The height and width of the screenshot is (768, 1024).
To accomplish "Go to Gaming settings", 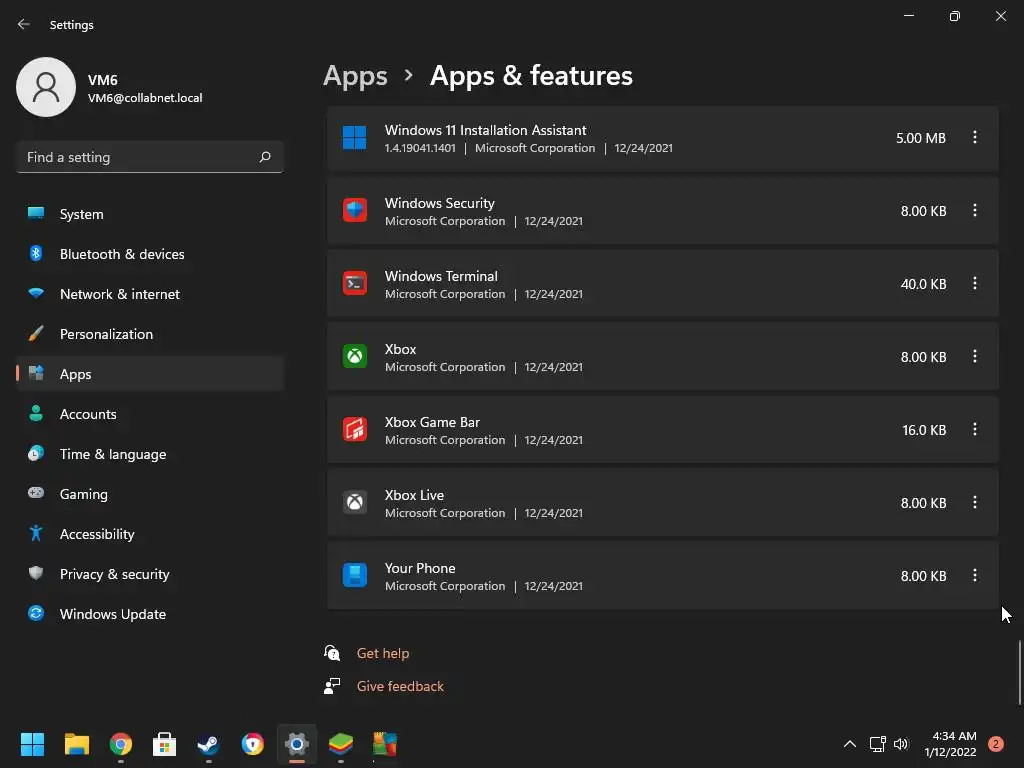I will coord(150,494).
